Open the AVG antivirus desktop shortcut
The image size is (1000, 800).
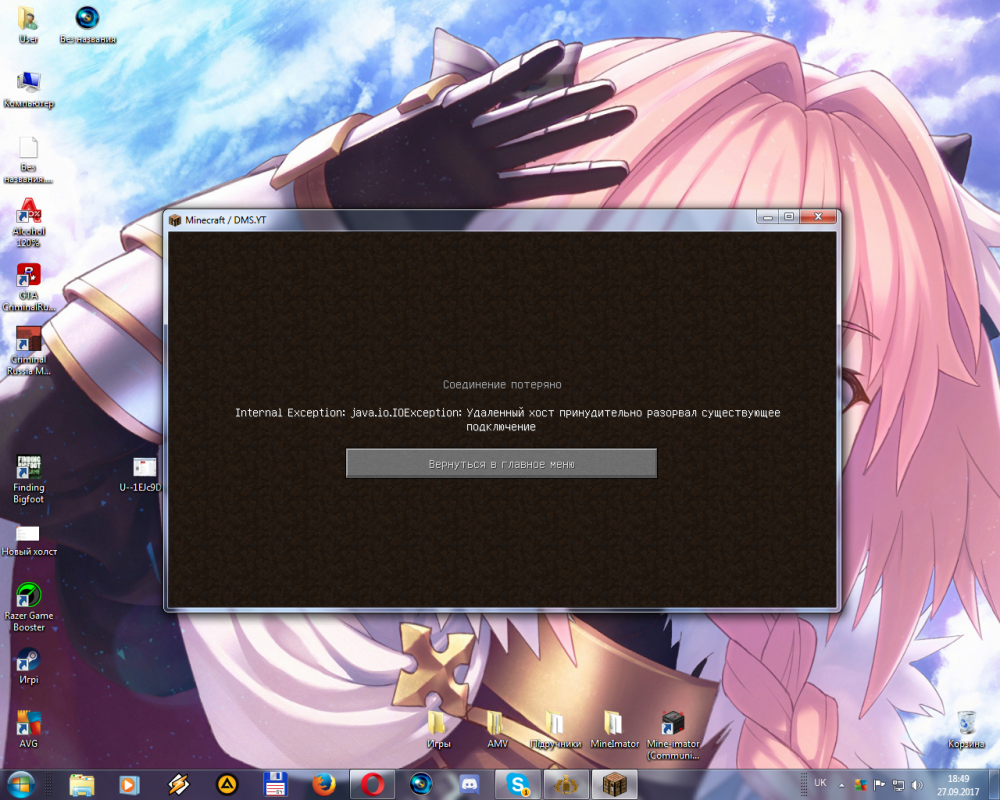pos(28,722)
